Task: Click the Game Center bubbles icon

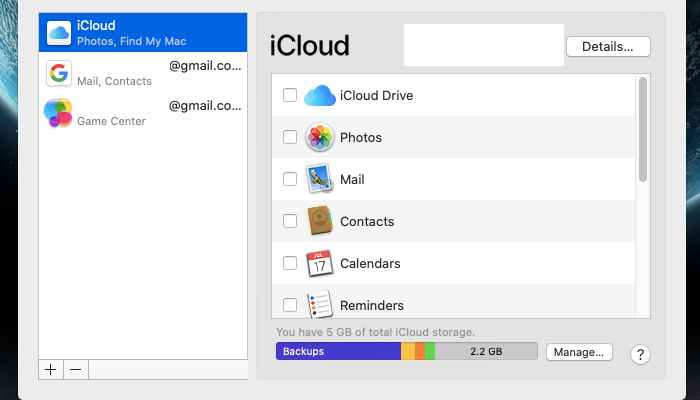Action: click(x=58, y=112)
